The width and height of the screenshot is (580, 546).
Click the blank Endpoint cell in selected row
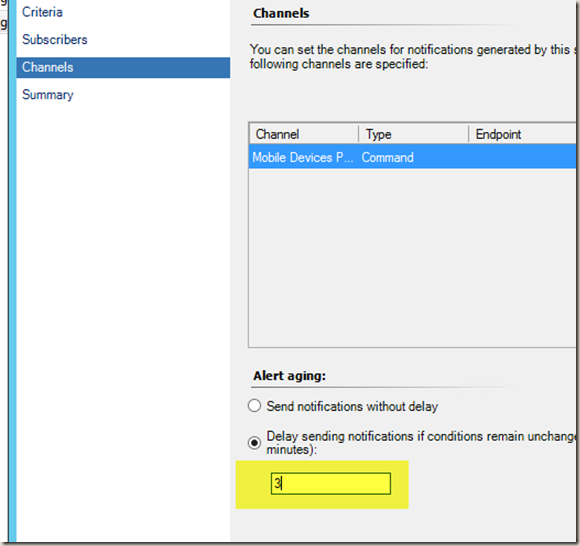tap(522, 157)
